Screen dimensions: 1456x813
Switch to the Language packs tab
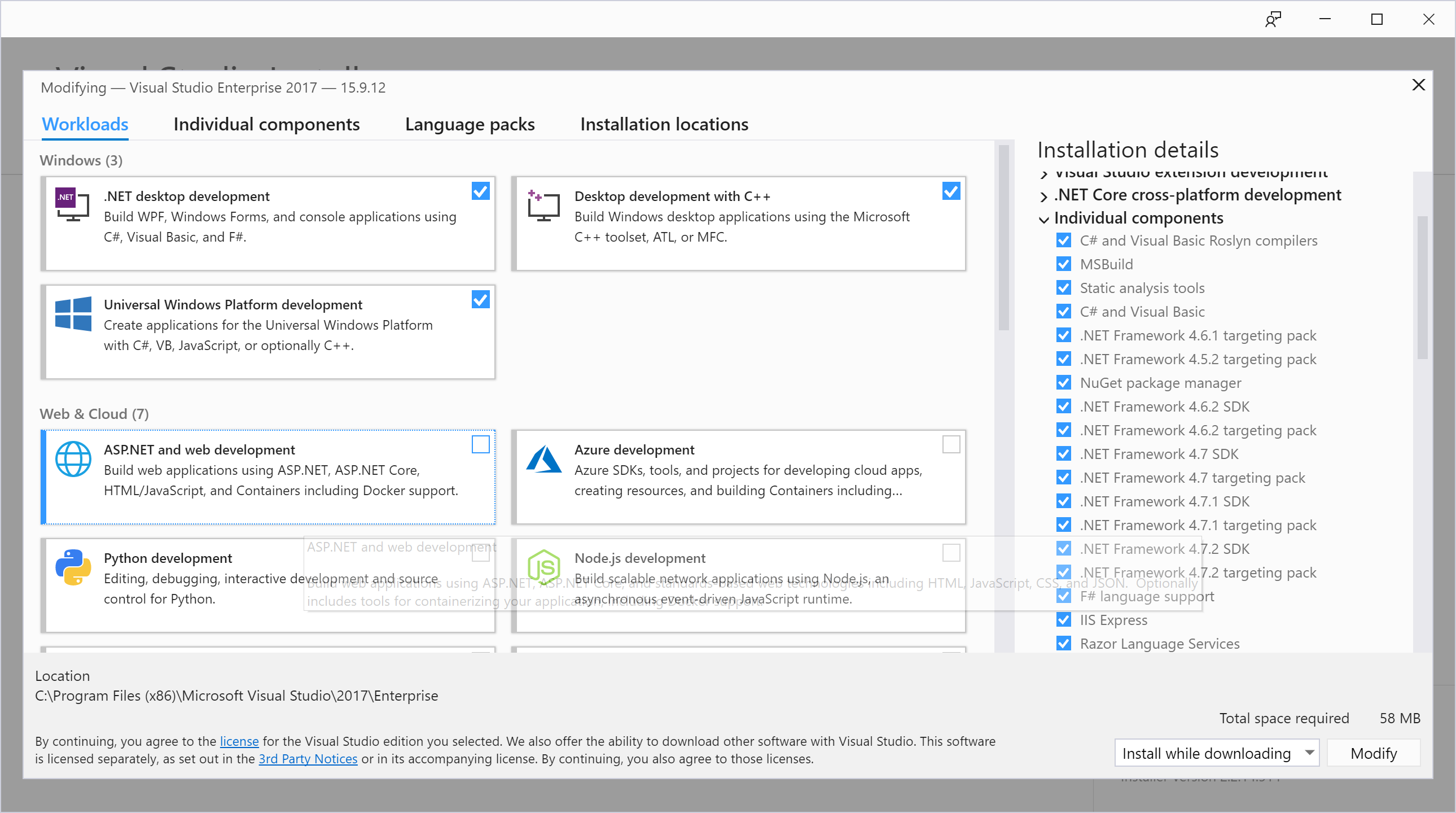click(469, 124)
